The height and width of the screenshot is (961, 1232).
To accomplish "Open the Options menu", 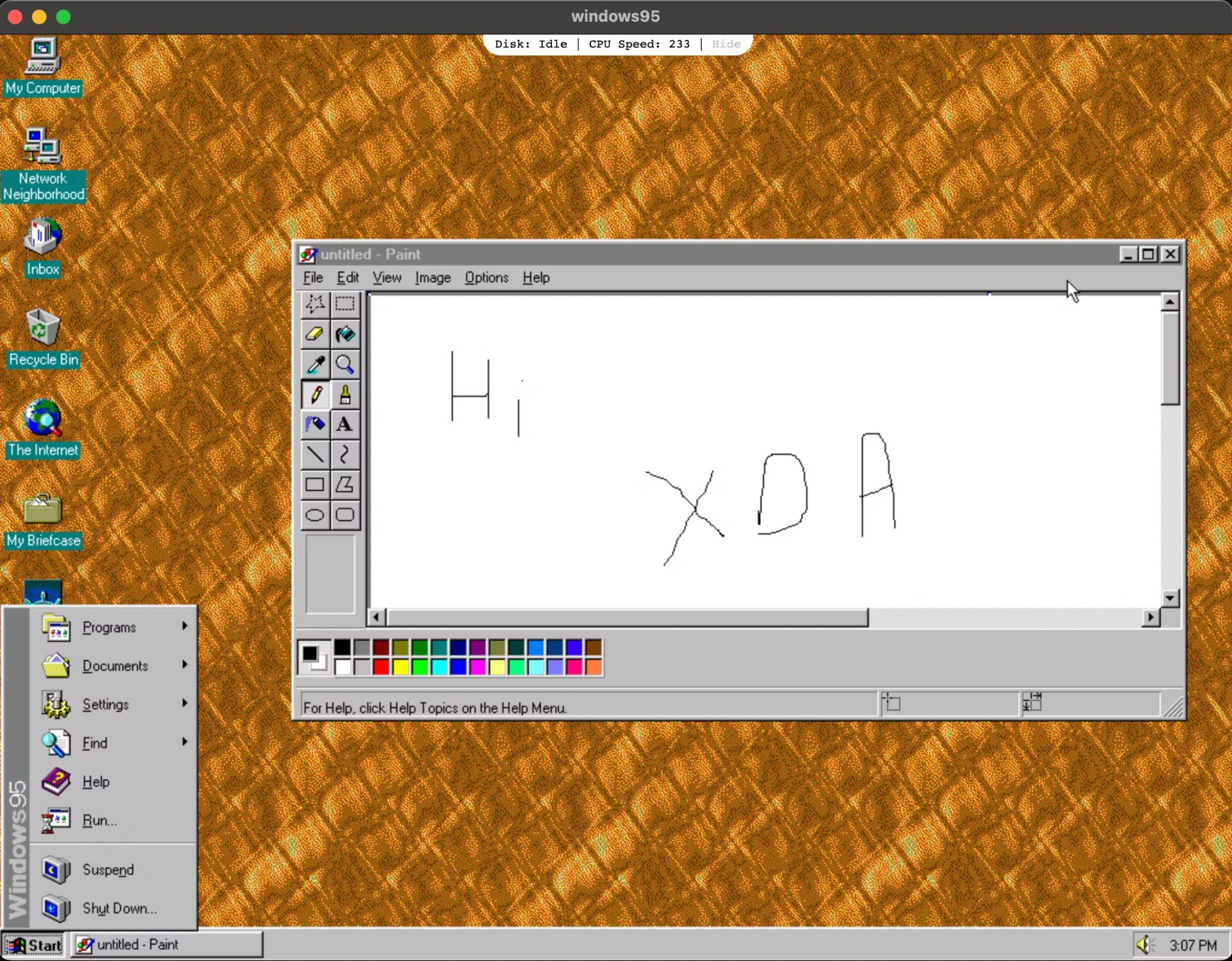I will click(x=486, y=277).
